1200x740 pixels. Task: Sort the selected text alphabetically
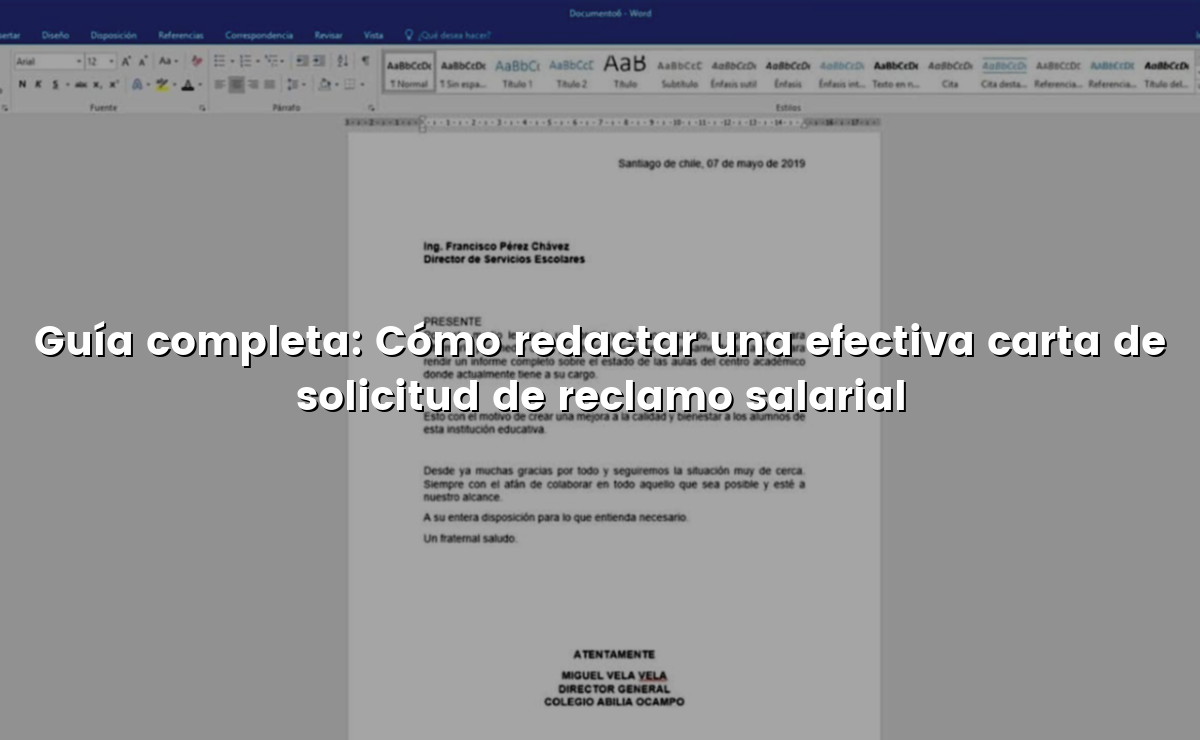pos(343,61)
